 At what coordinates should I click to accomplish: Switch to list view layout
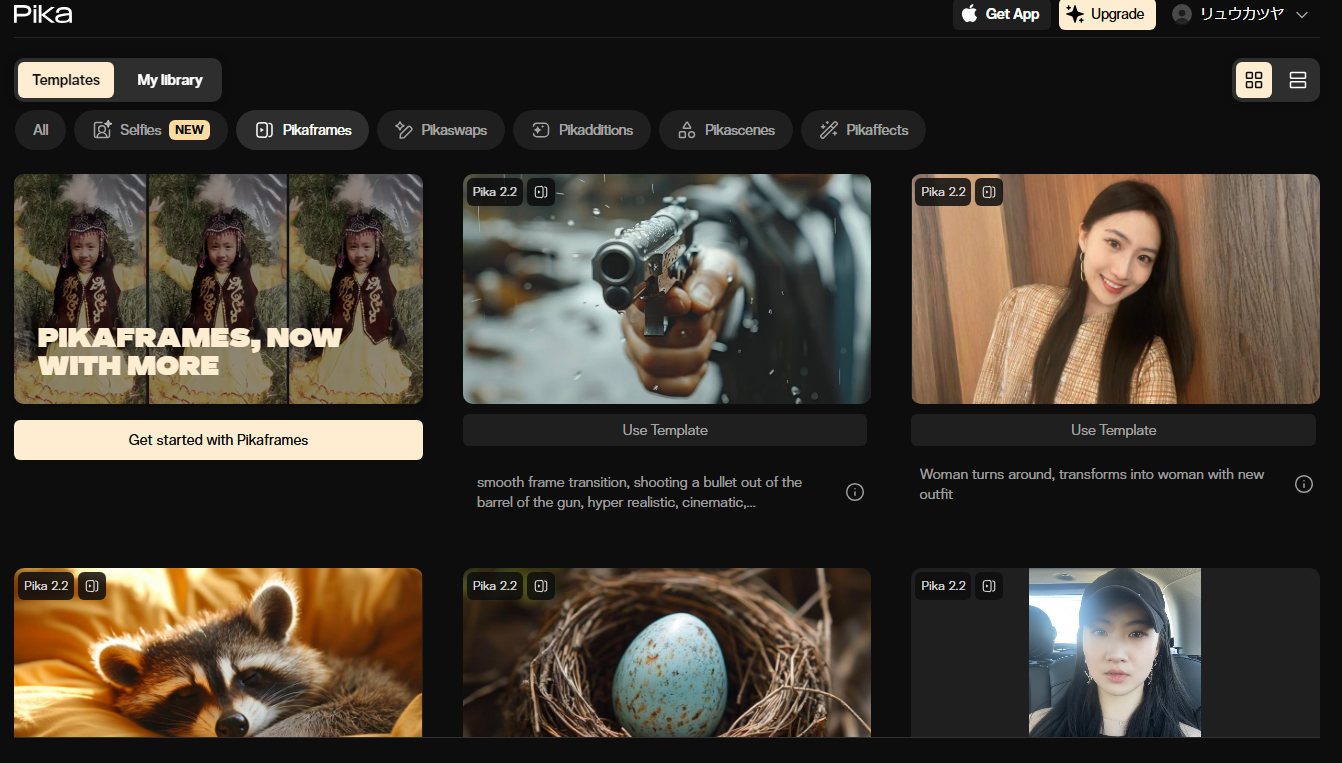click(x=1298, y=80)
